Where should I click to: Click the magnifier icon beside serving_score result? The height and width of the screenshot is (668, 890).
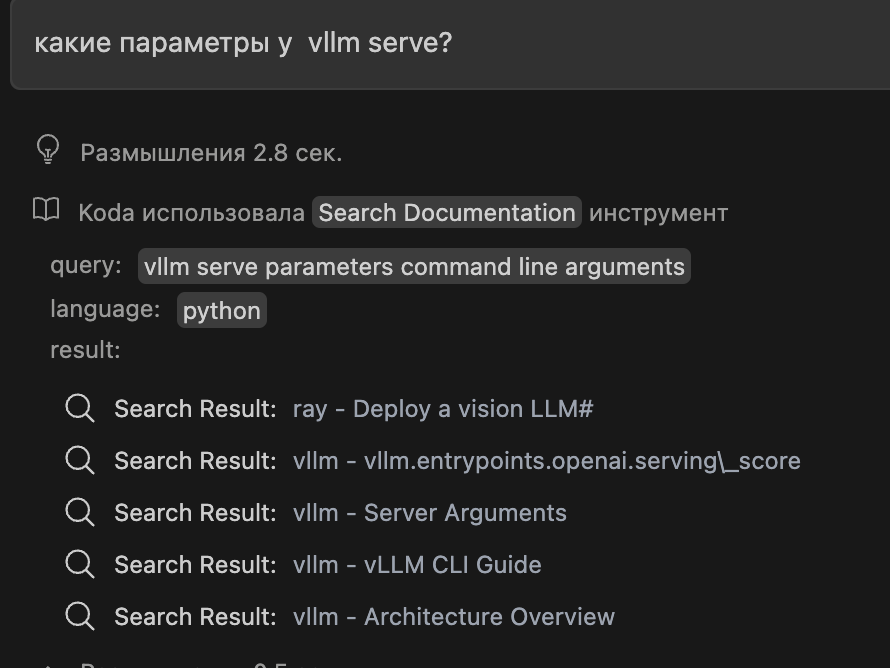click(80, 460)
